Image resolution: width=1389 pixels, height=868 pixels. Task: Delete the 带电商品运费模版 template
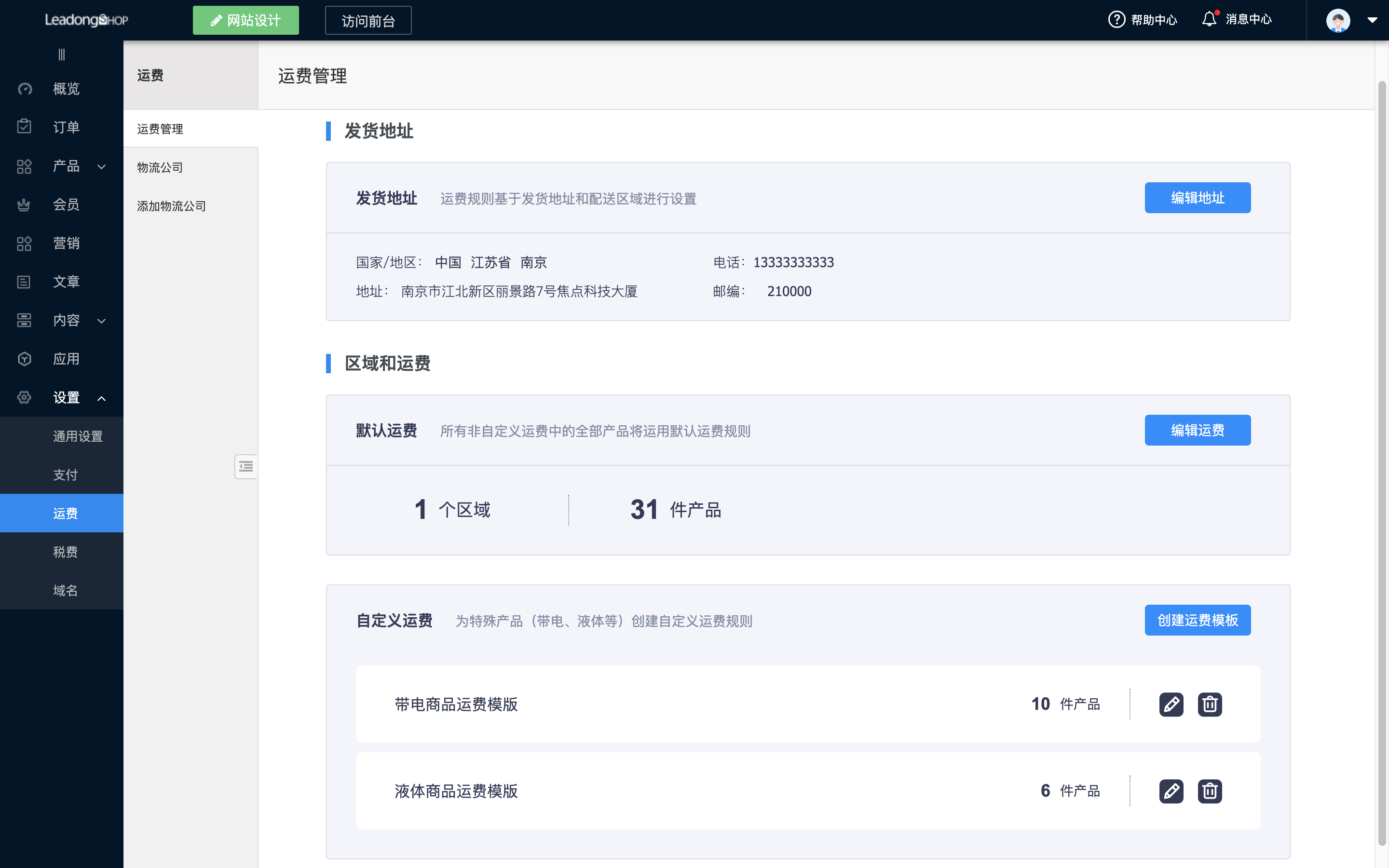point(1210,704)
